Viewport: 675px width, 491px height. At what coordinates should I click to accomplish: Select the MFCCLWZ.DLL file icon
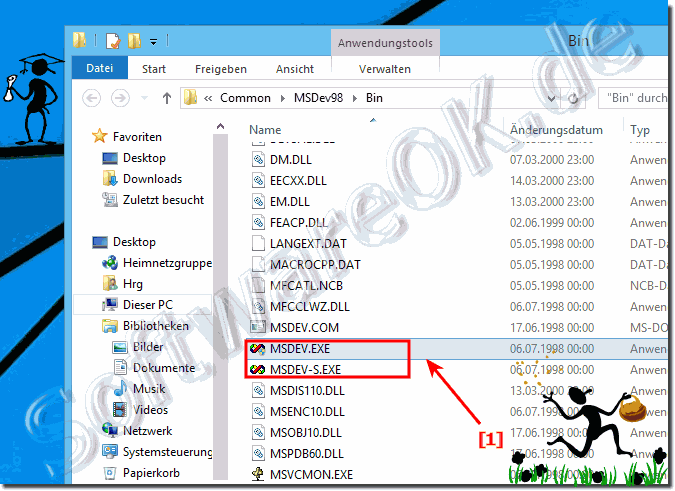[258, 307]
